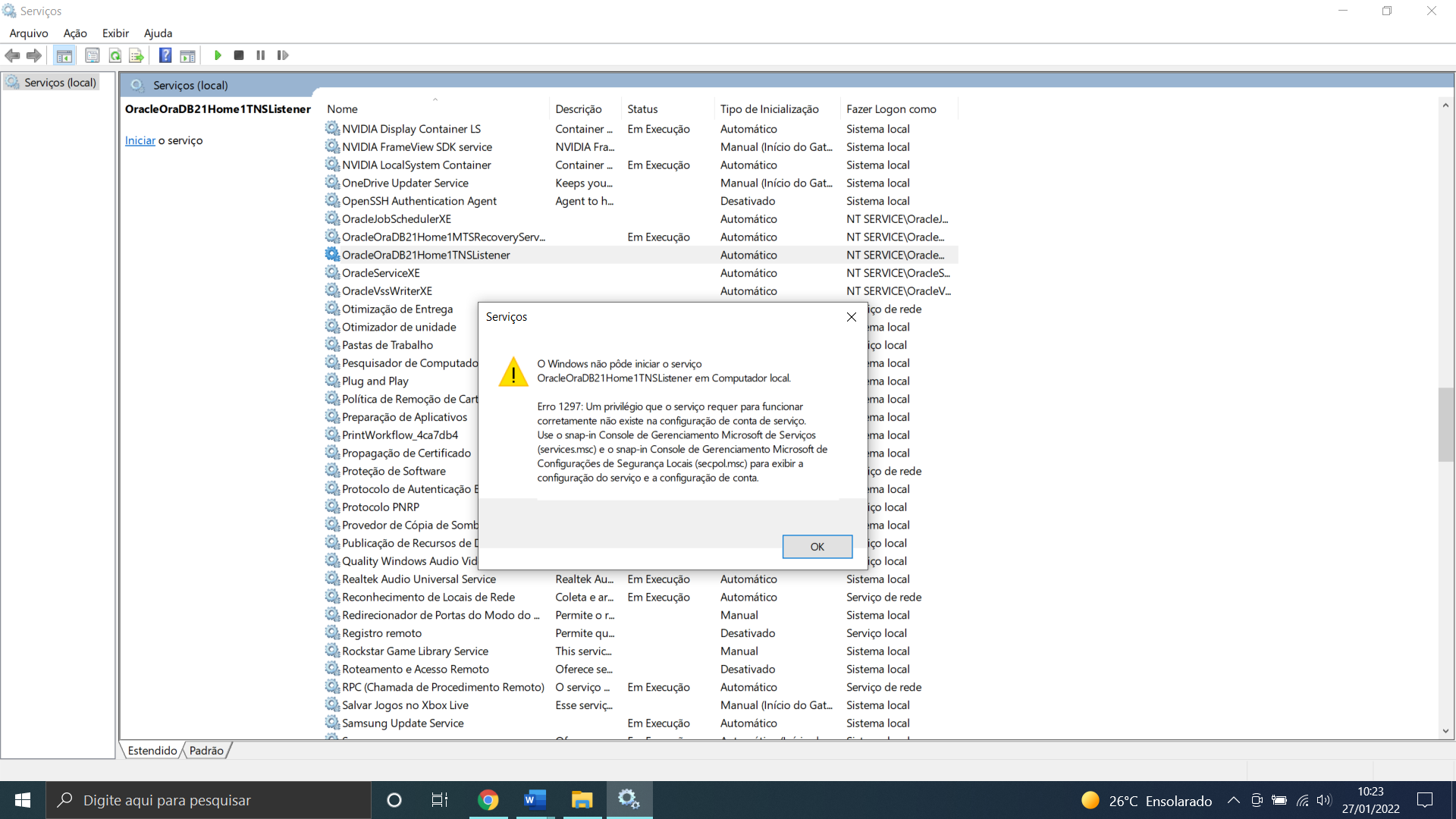The width and height of the screenshot is (1456, 819).
Task: Switch to the Padrão tab
Action: (206, 750)
